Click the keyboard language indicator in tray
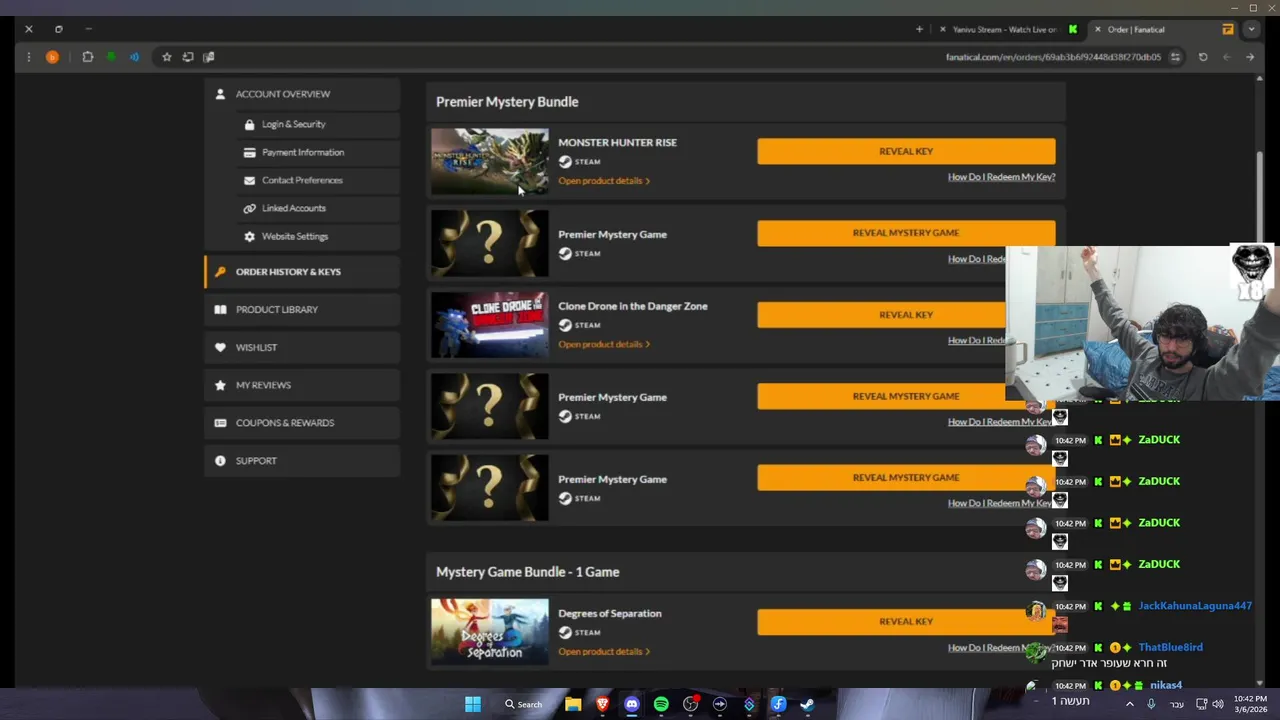Screen dimensions: 1280x720 pos(1177,704)
